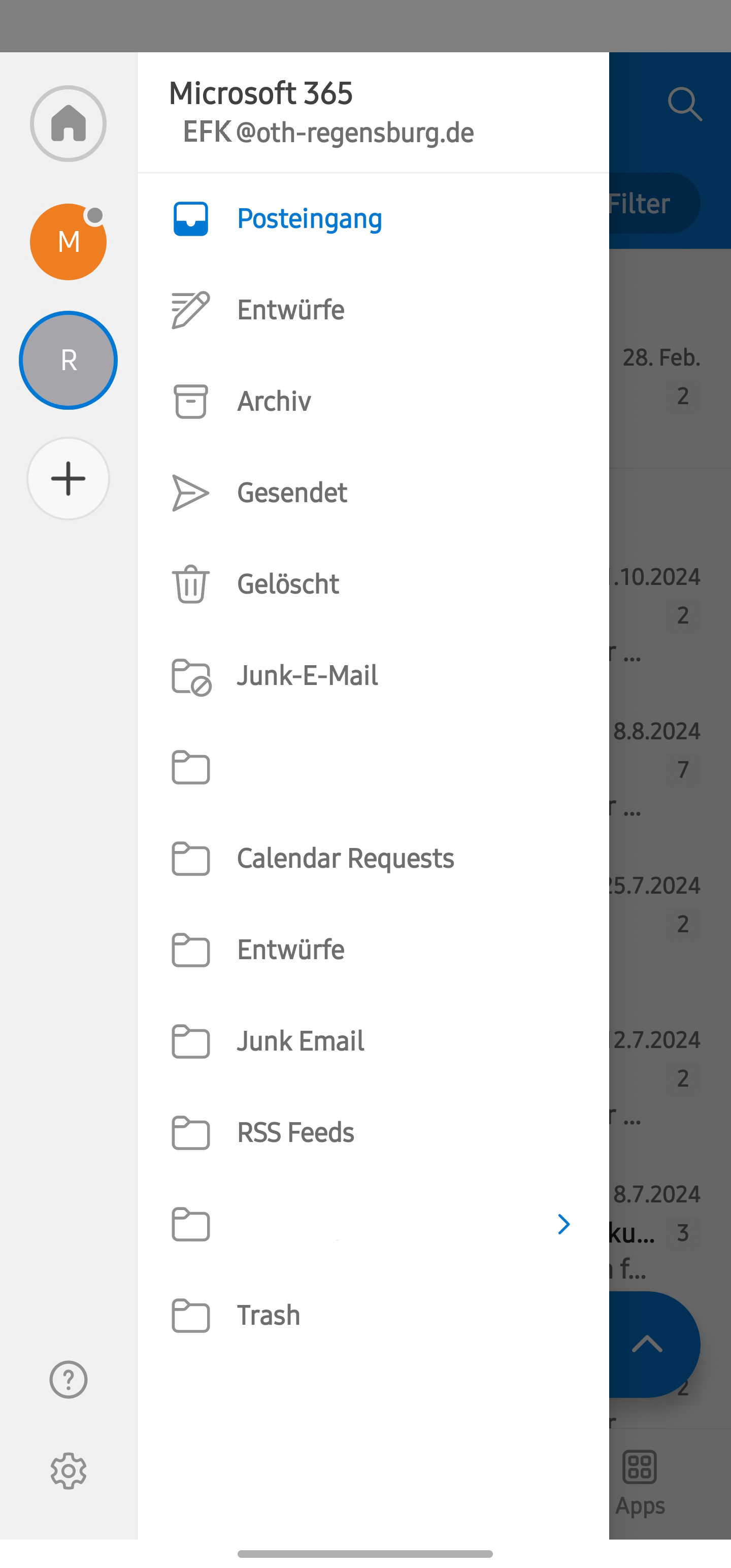Open the Gelöscht trash folder
This screenshot has width=731, height=1568.
tap(288, 584)
